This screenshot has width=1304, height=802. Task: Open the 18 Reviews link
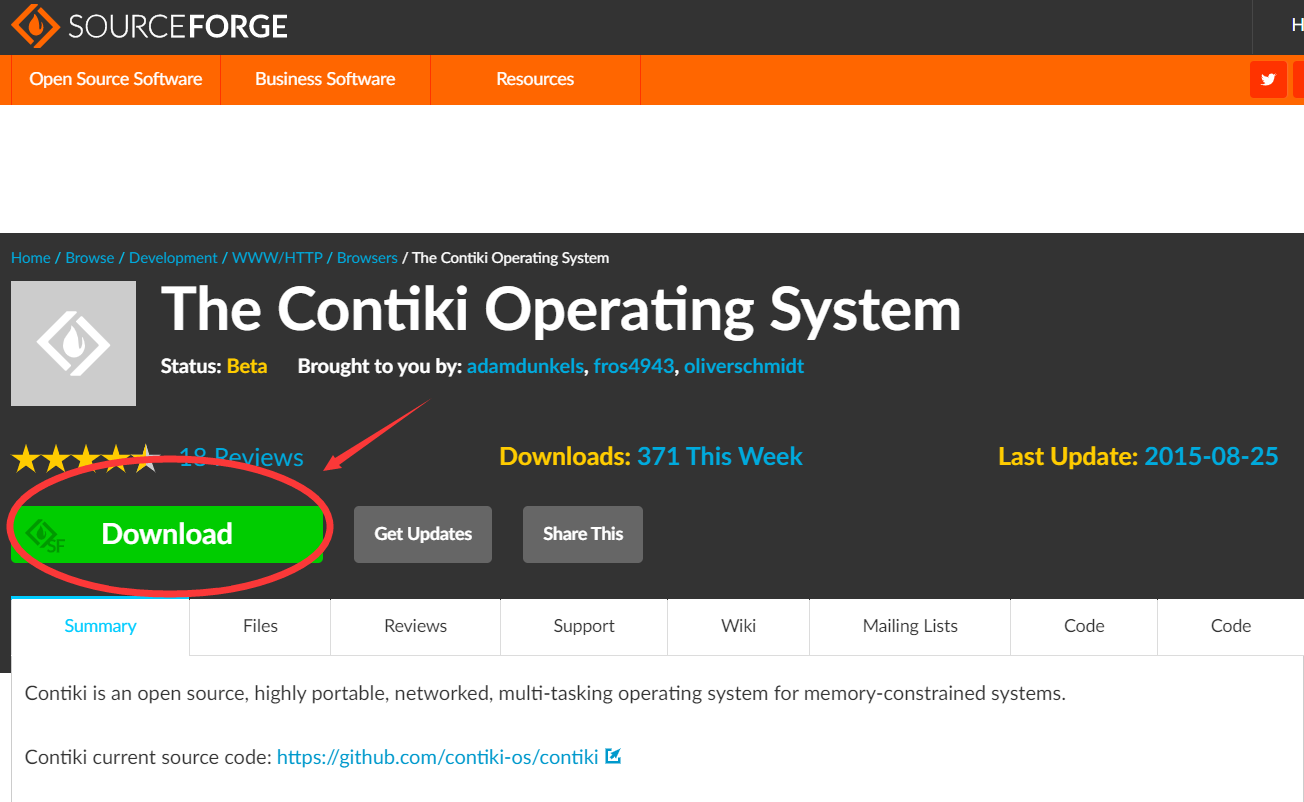point(240,457)
